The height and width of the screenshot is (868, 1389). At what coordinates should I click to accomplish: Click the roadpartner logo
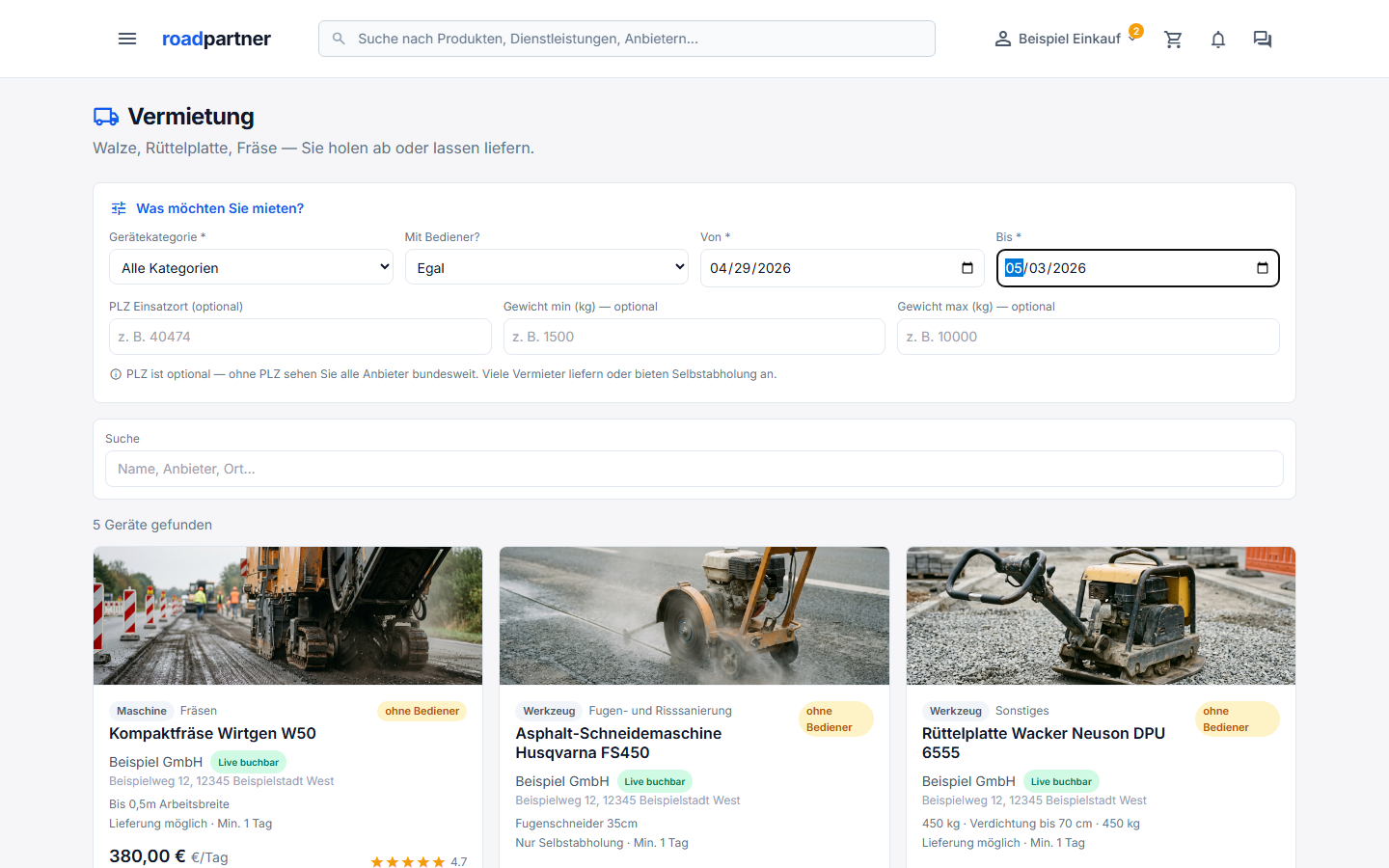pos(216,39)
